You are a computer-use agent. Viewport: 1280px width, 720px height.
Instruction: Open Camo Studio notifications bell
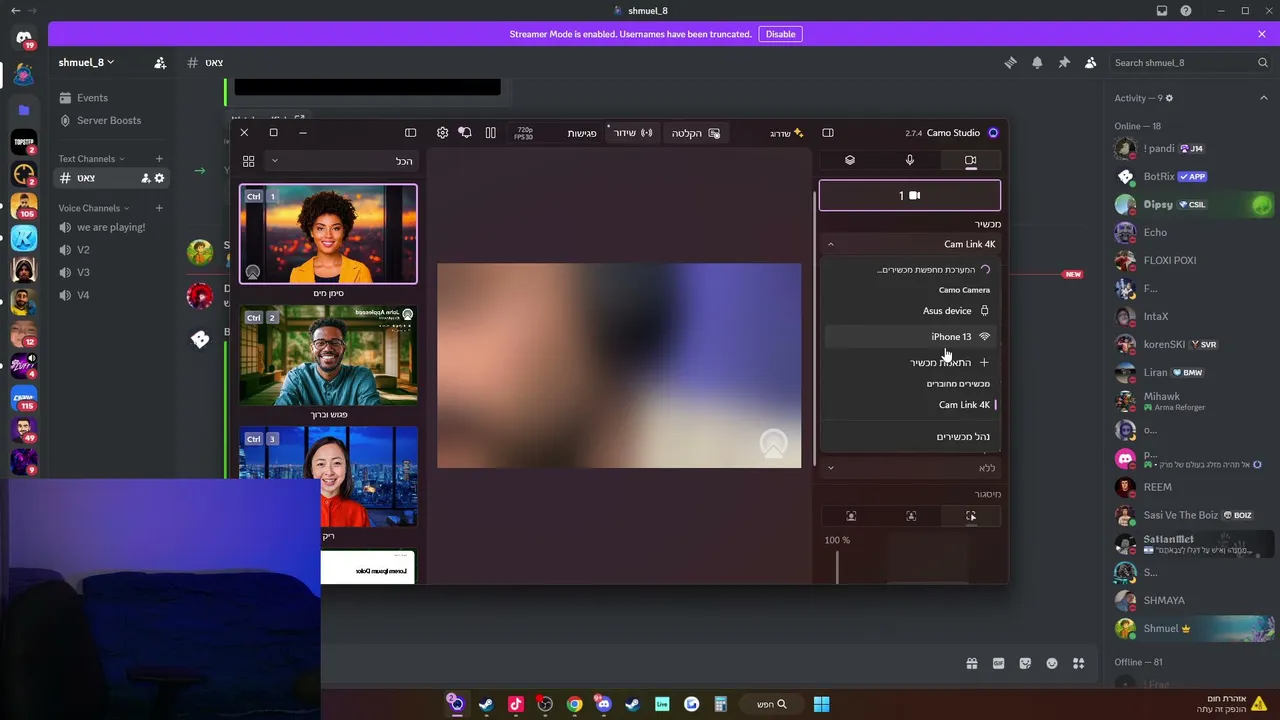[x=465, y=133]
